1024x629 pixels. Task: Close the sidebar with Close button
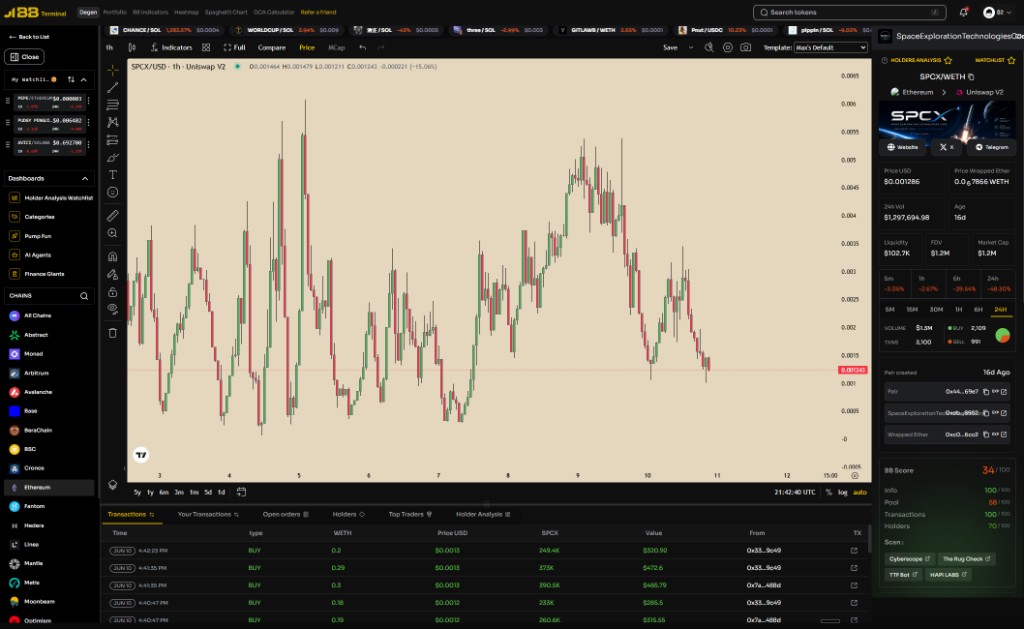click(x=24, y=57)
